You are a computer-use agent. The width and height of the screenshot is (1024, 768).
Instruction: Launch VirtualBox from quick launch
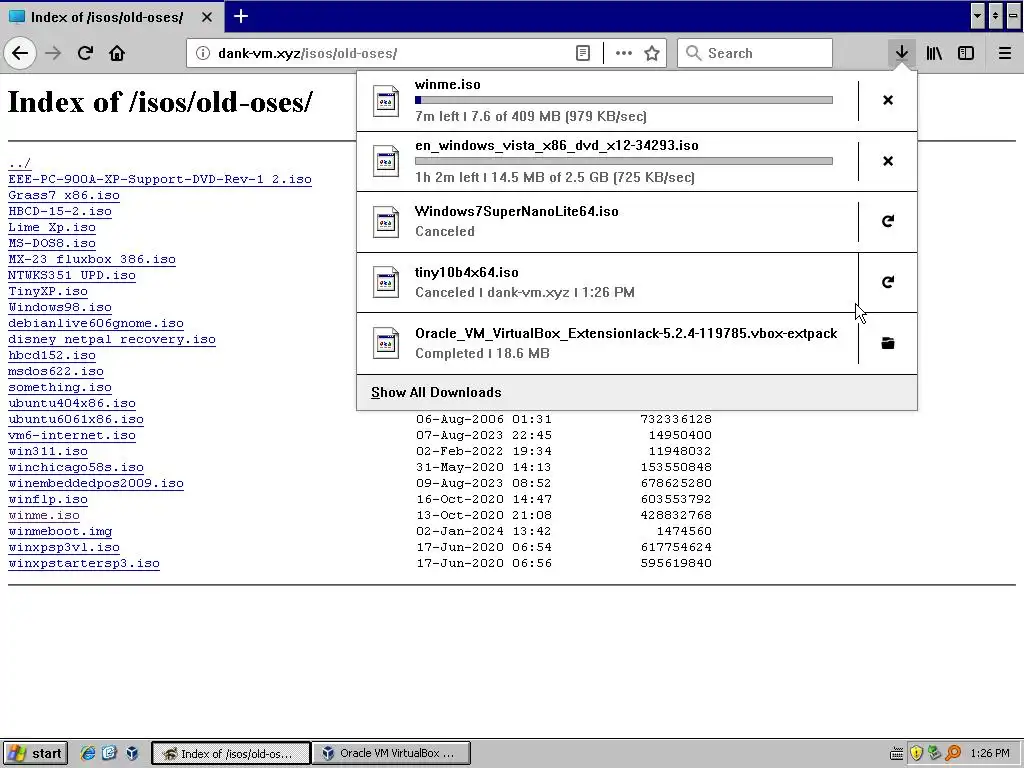tap(133, 753)
